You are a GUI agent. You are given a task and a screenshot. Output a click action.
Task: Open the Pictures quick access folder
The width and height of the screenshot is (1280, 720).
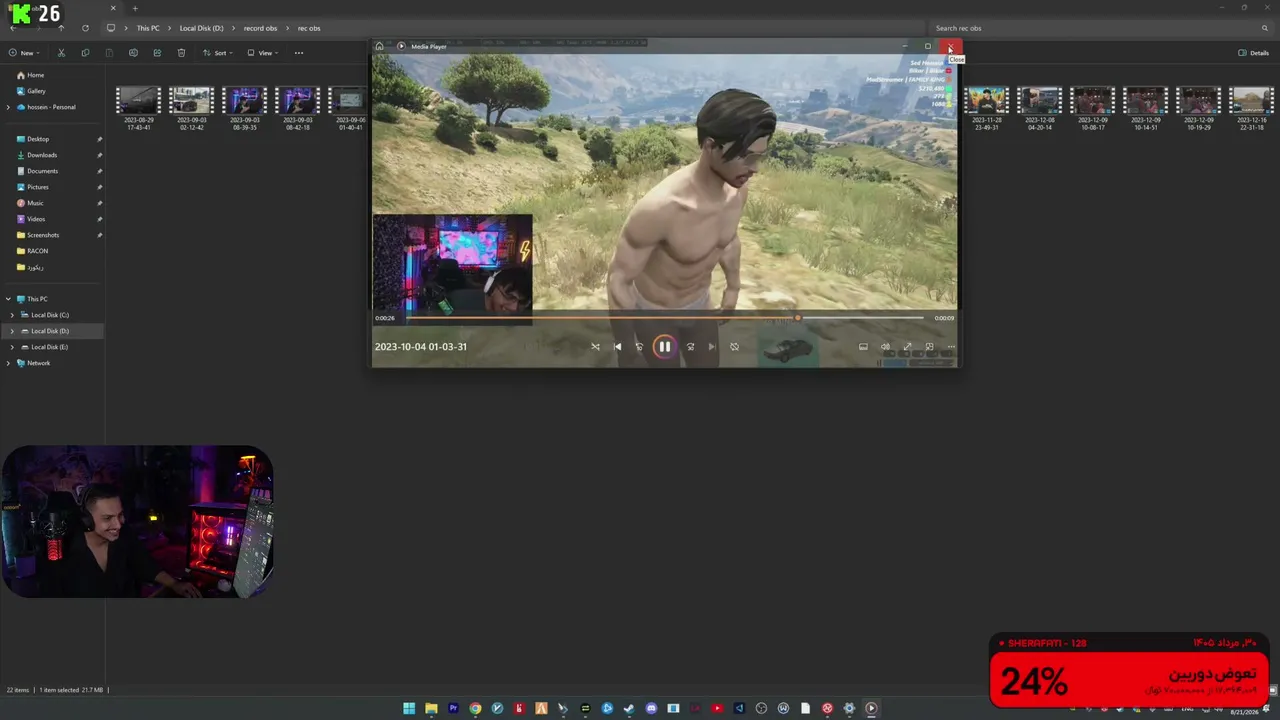[38, 187]
